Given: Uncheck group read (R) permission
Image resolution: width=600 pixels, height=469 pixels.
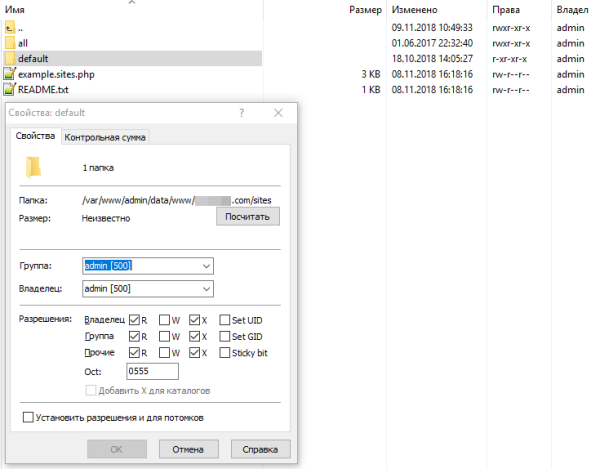Looking at the screenshot, I should pyautogui.click(x=134, y=336).
